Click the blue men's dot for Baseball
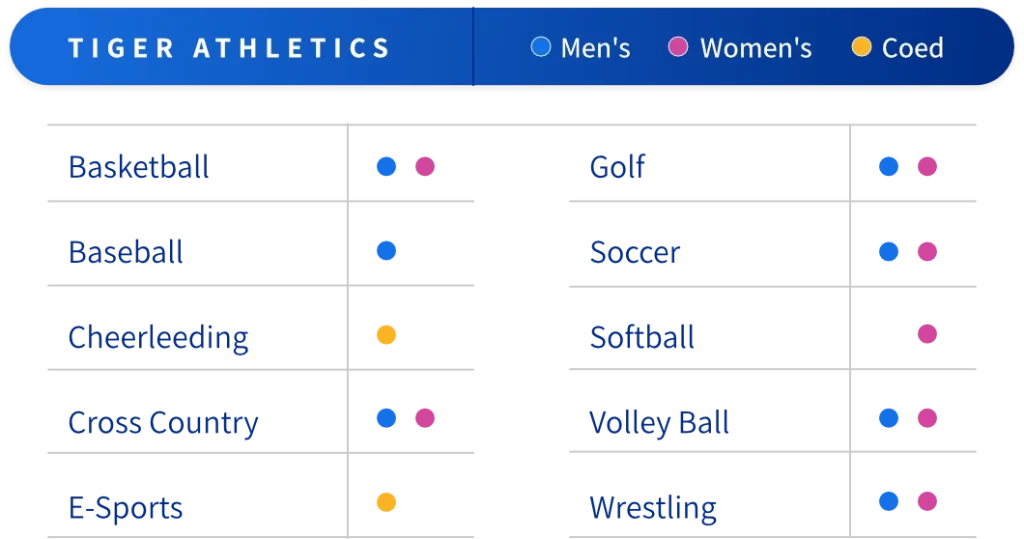The width and height of the screenshot is (1024, 539). [387, 251]
